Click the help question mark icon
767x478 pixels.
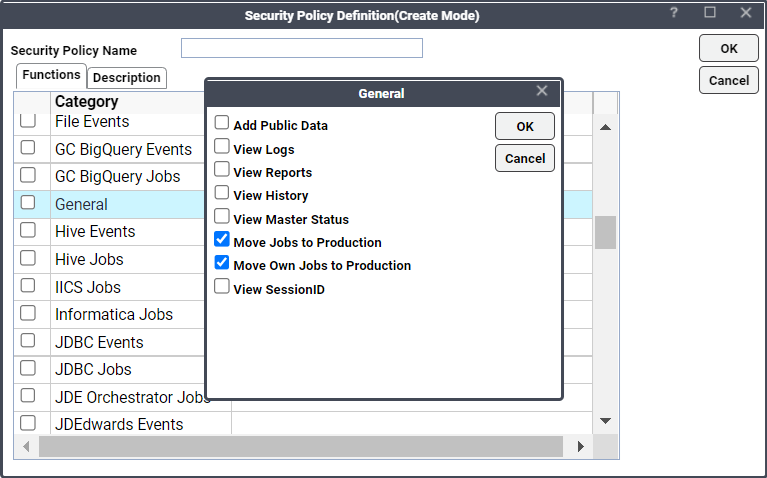(x=674, y=13)
